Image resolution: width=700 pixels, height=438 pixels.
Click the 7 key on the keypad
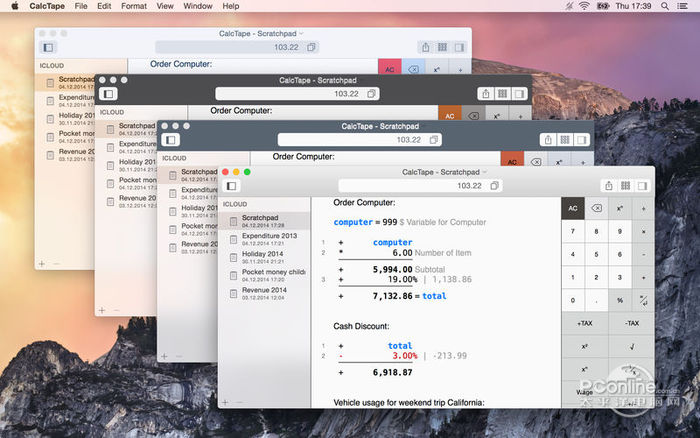click(573, 231)
